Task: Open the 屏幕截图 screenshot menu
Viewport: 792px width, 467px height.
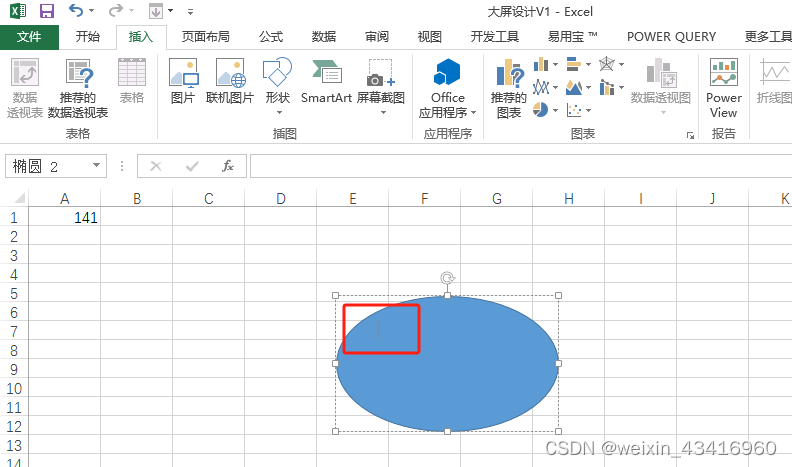Action: click(381, 86)
